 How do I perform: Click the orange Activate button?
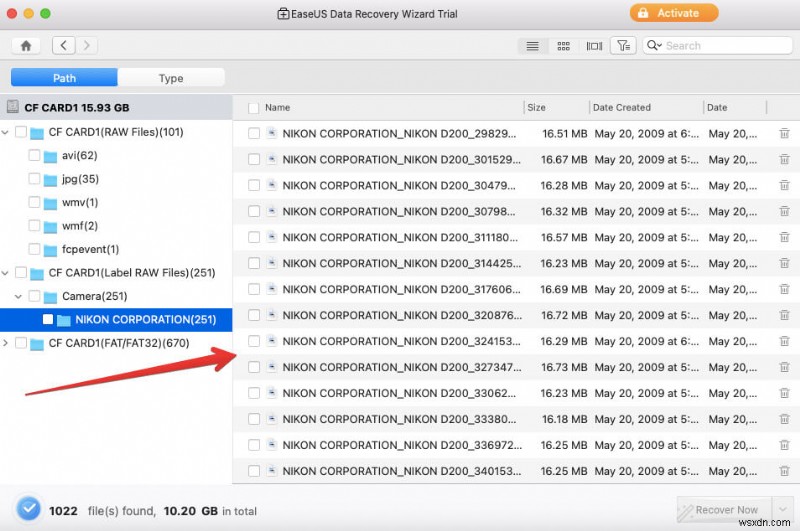pyautogui.click(x=673, y=13)
